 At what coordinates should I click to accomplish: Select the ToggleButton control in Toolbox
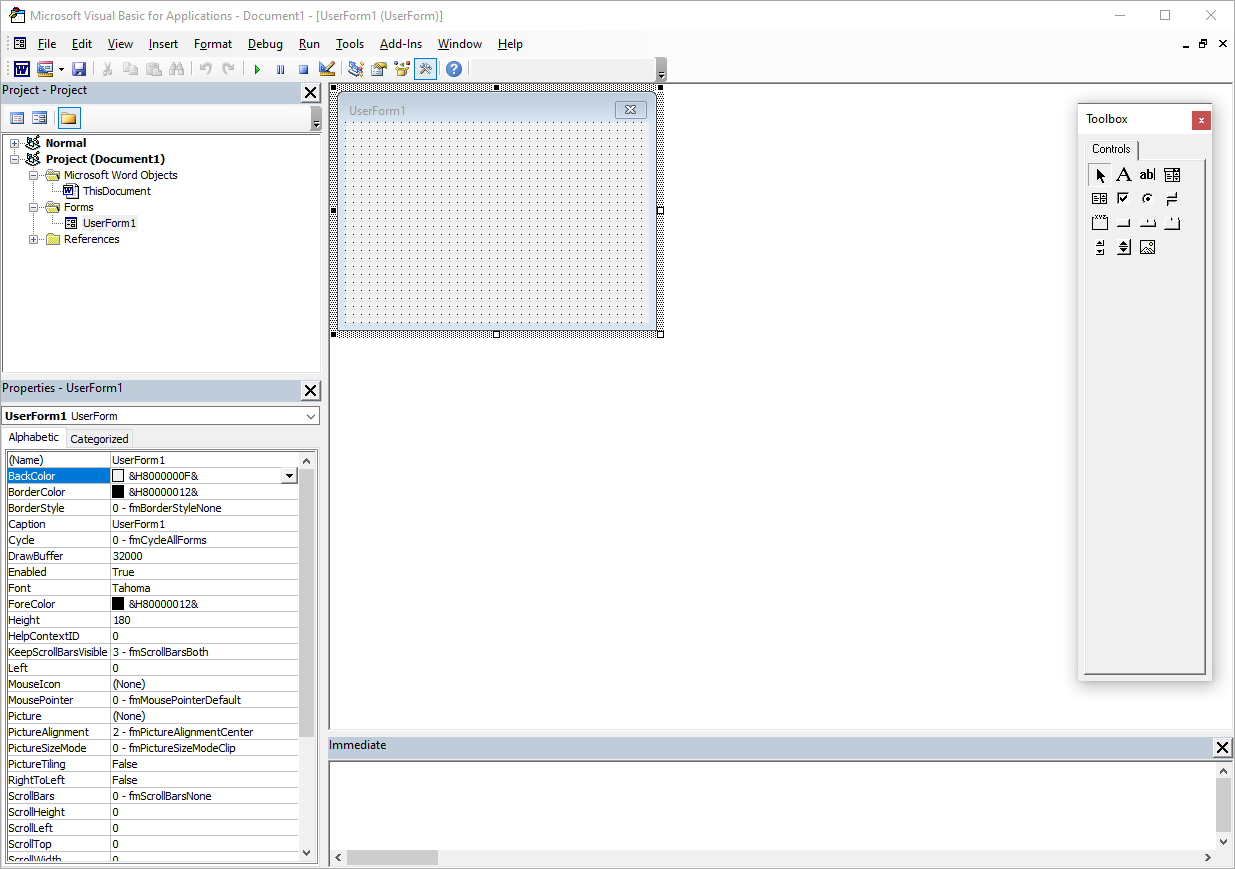point(1172,199)
